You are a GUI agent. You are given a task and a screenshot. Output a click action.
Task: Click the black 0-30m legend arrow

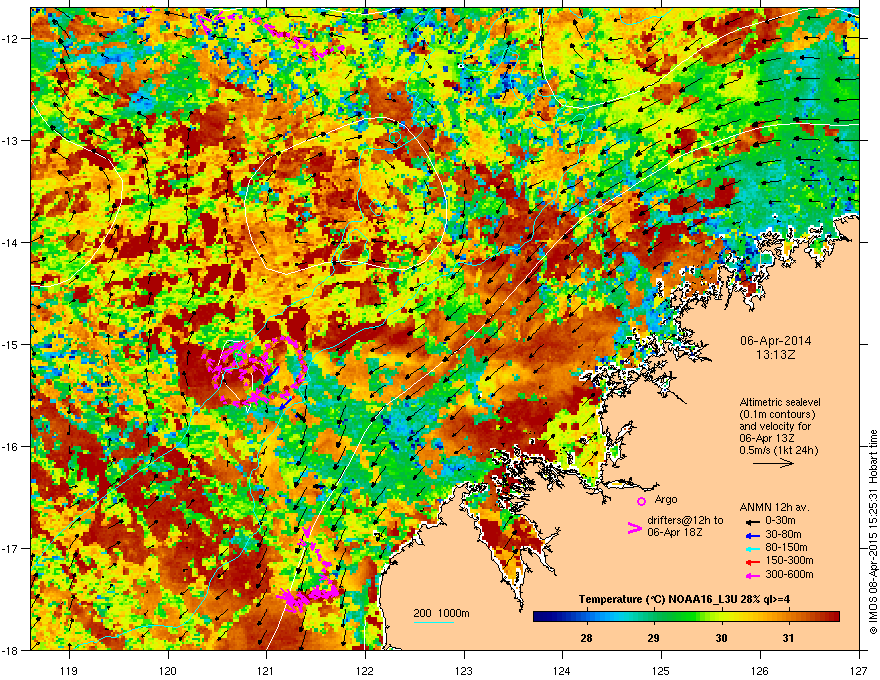(752, 521)
